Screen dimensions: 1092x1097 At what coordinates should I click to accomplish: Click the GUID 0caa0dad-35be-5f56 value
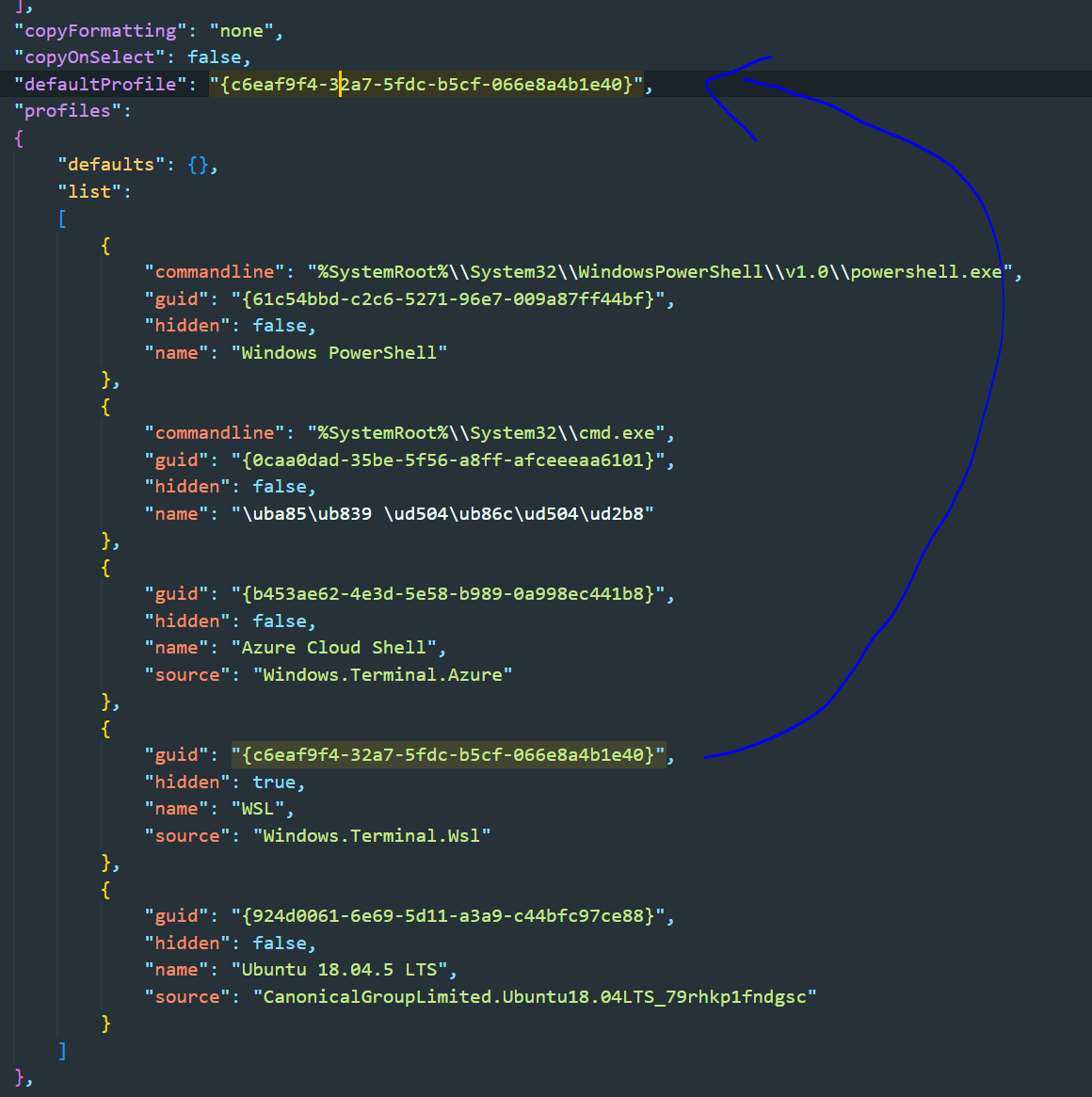(448, 460)
